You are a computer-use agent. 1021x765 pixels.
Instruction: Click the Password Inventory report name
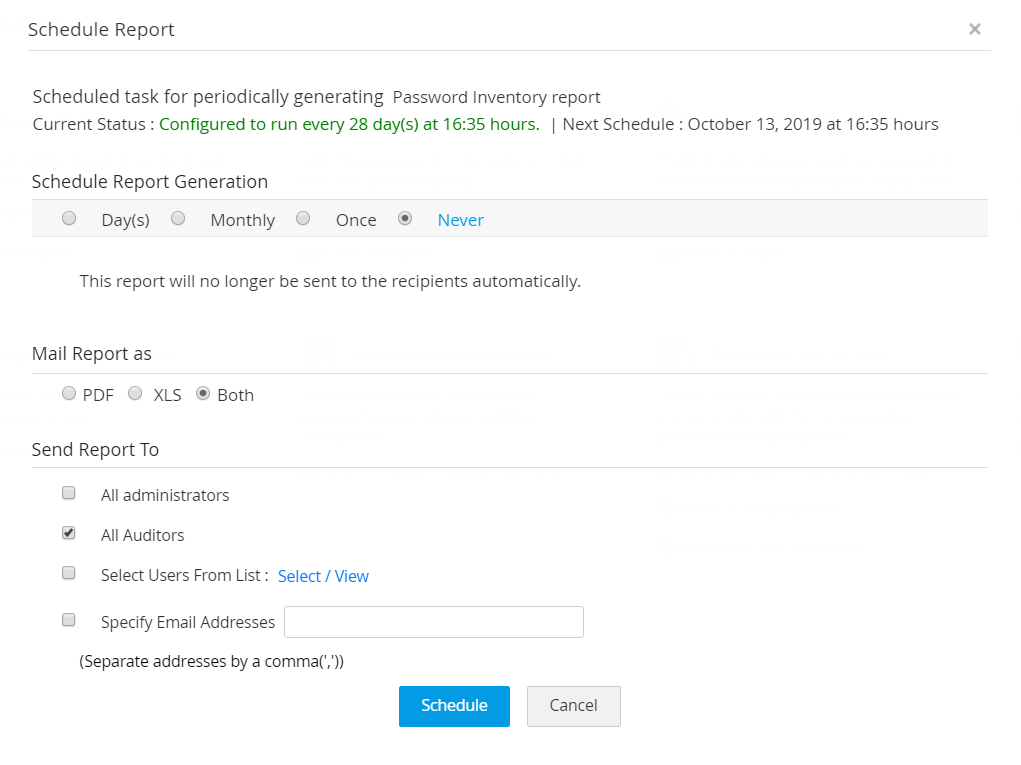[x=496, y=98]
